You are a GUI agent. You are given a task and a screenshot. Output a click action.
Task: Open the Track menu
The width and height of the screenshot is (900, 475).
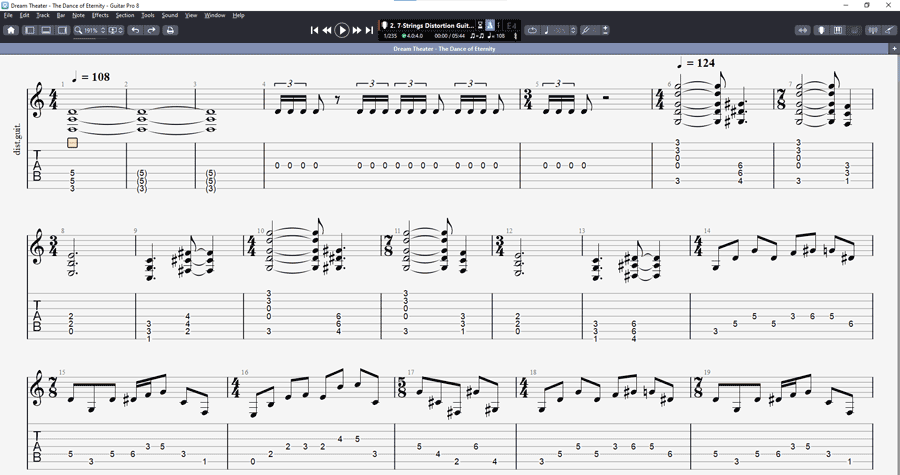pos(43,15)
